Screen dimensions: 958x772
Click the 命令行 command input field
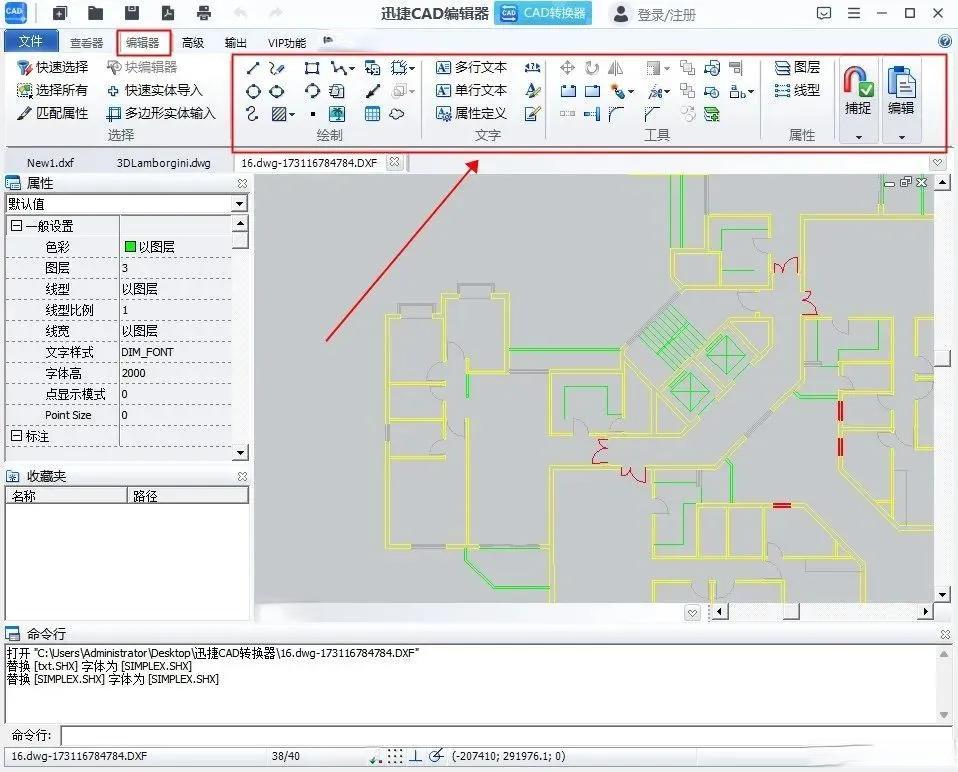coord(500,736)
